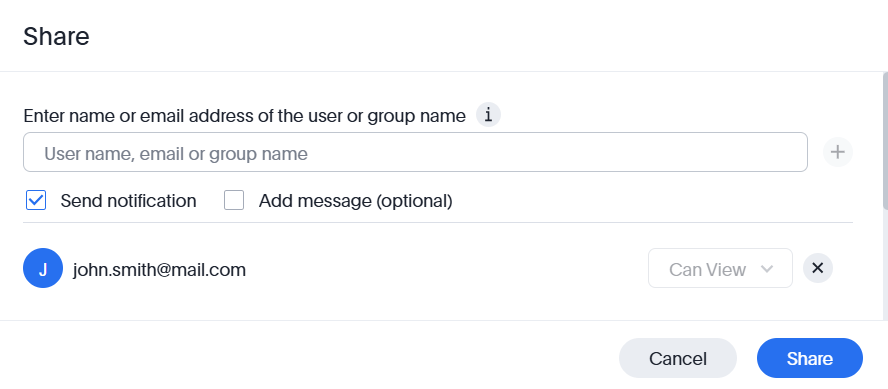Click the dialog's vertical scrollbar thumb
The width and height of the screenshot is (888, 389).
click(x=885, y=142)
